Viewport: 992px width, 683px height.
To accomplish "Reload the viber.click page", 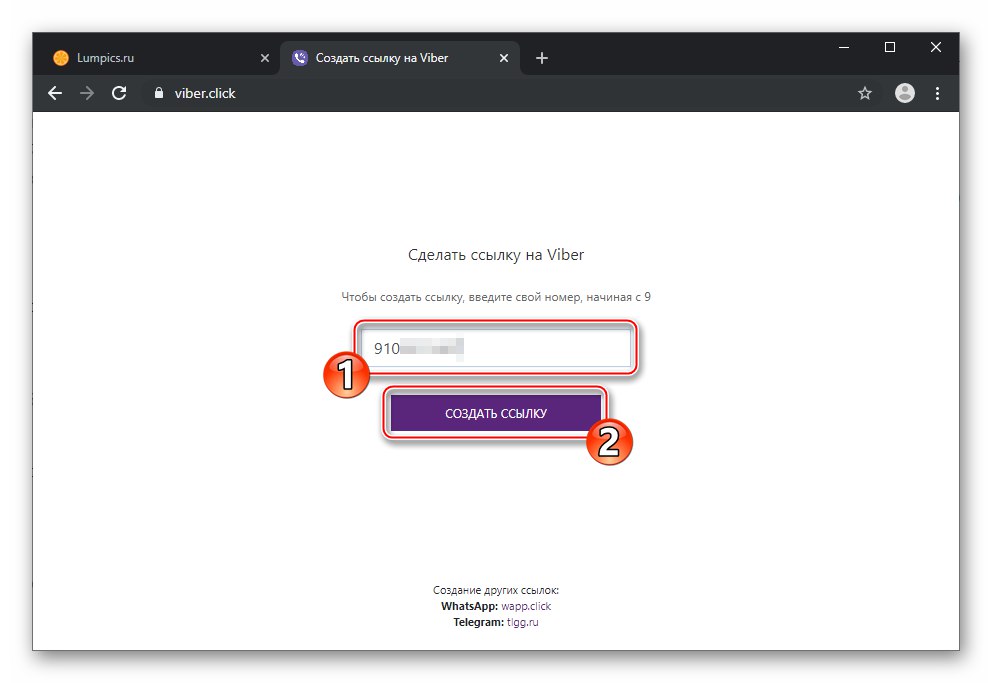I will [x=119, y=94].
